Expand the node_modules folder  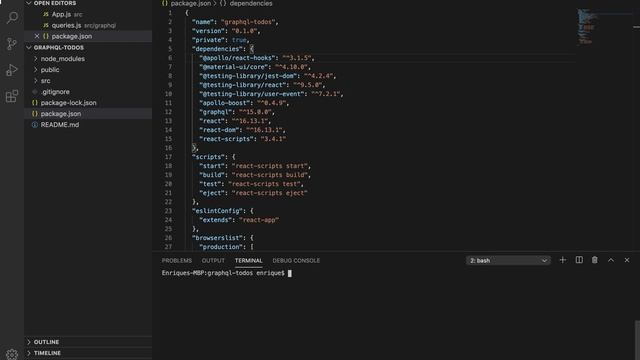coord(36,59)
